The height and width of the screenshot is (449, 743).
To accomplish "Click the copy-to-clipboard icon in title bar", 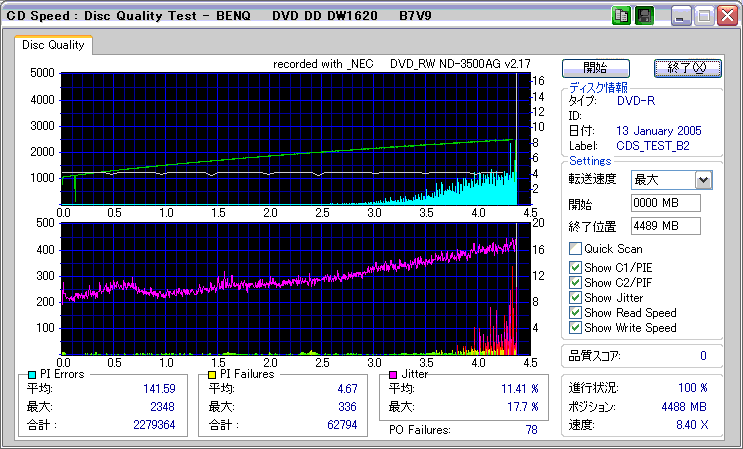I will (621, 15).
